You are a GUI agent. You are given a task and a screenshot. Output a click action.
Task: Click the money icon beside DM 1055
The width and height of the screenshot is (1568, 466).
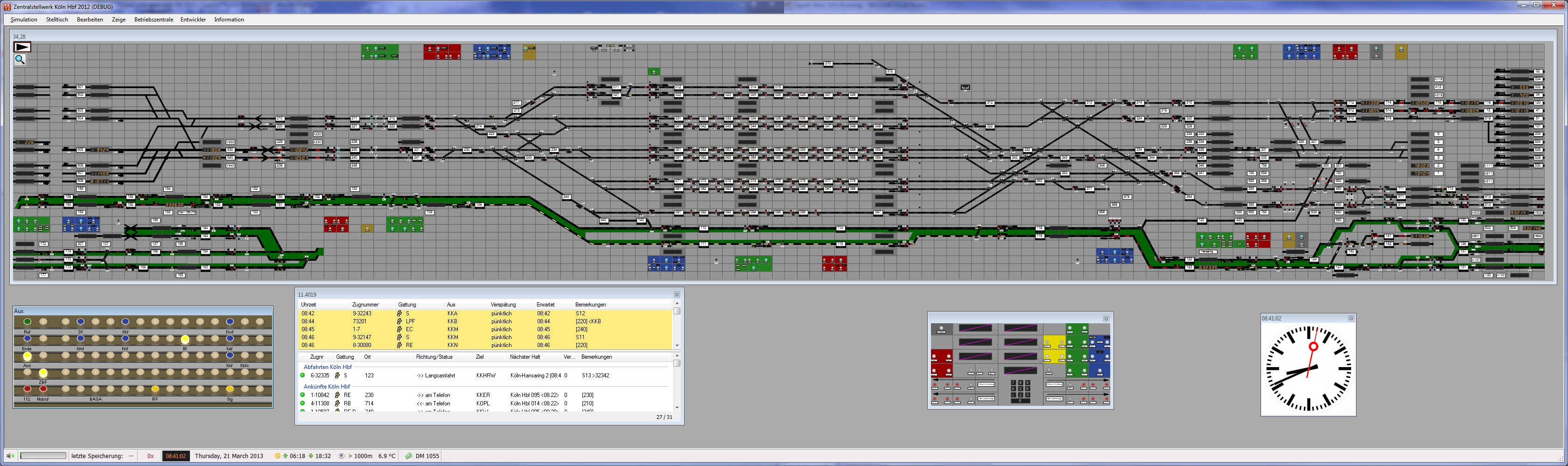click(x=408, y=456)
